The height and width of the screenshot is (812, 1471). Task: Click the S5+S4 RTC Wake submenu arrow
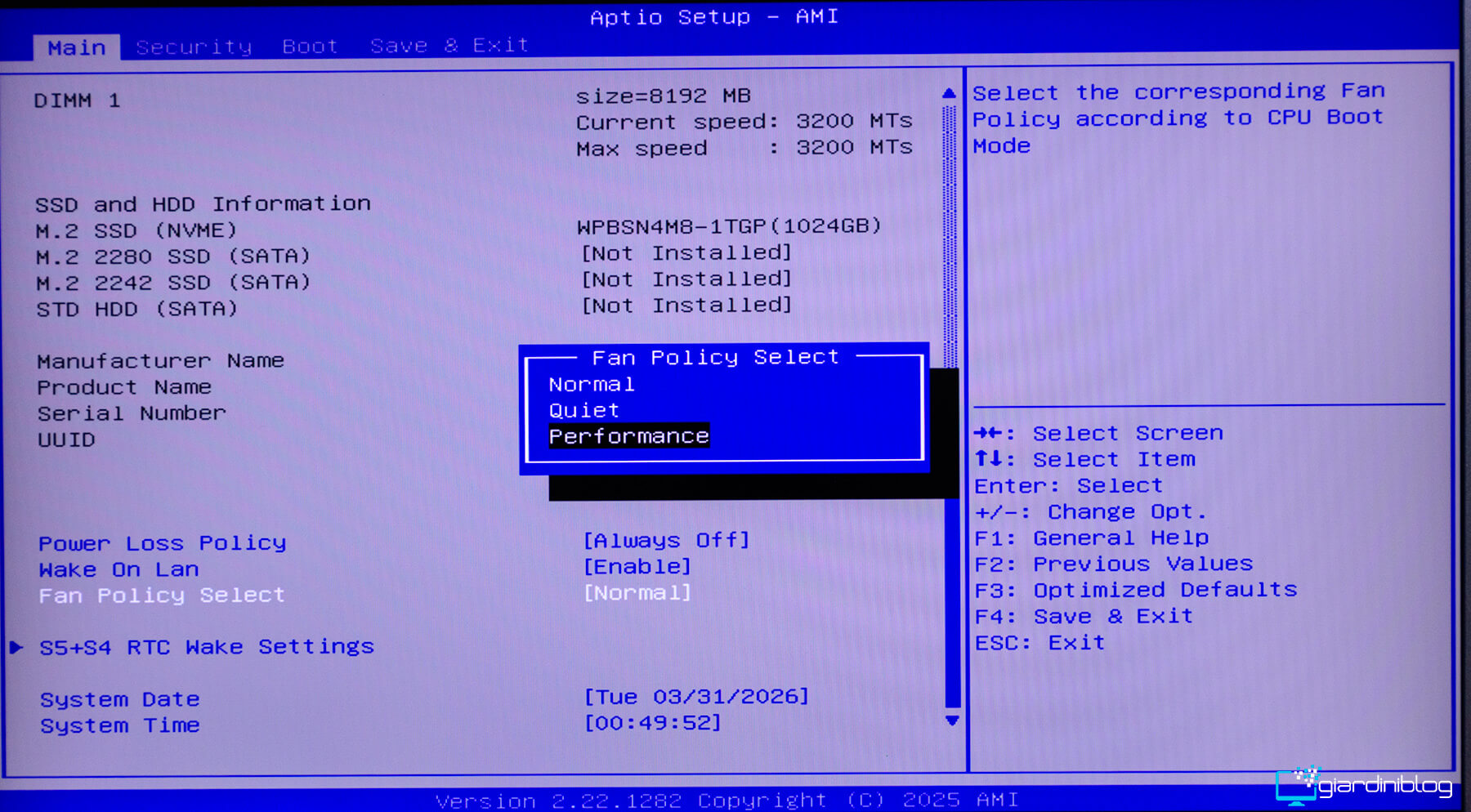coord(16,647)
